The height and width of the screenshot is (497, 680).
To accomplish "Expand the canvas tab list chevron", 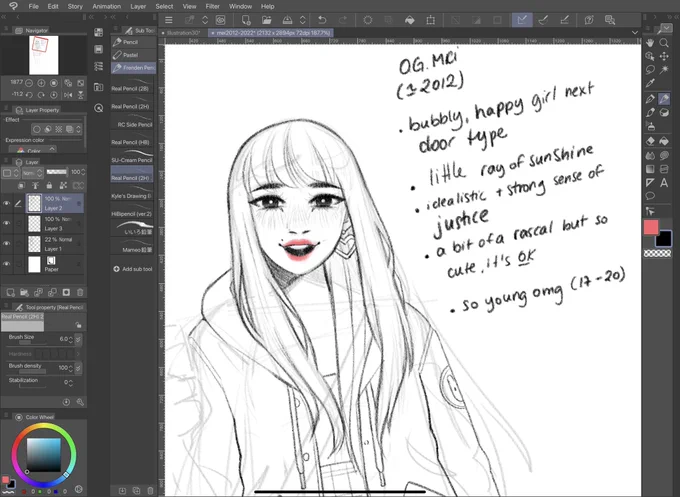I will (635, 33).
